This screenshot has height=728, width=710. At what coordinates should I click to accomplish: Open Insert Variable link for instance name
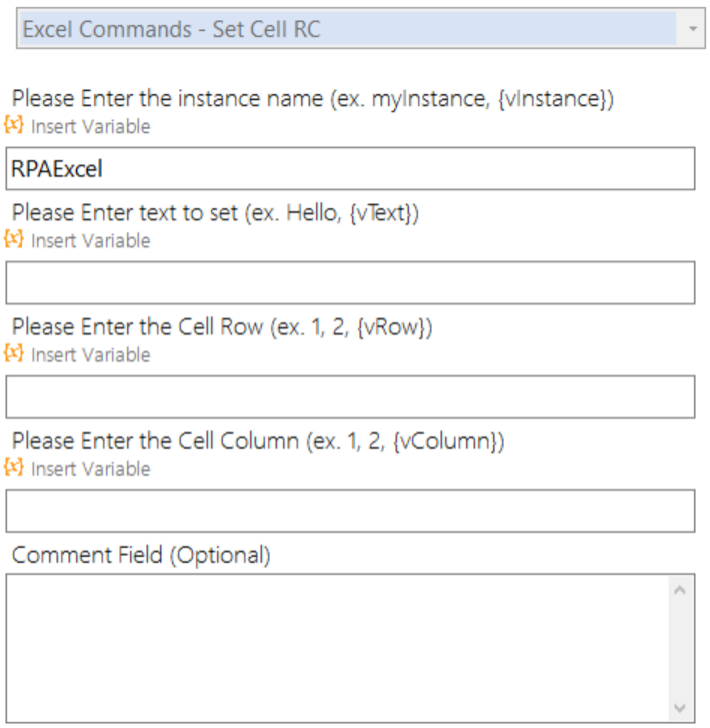click(91, 126)
